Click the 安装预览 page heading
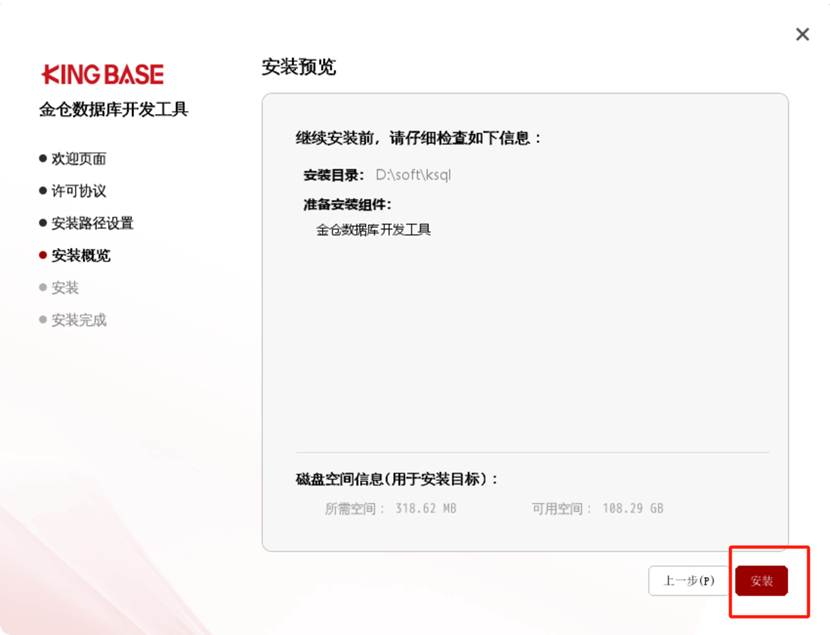Viewport: 830px width, 635px height. tap(298, 67)
